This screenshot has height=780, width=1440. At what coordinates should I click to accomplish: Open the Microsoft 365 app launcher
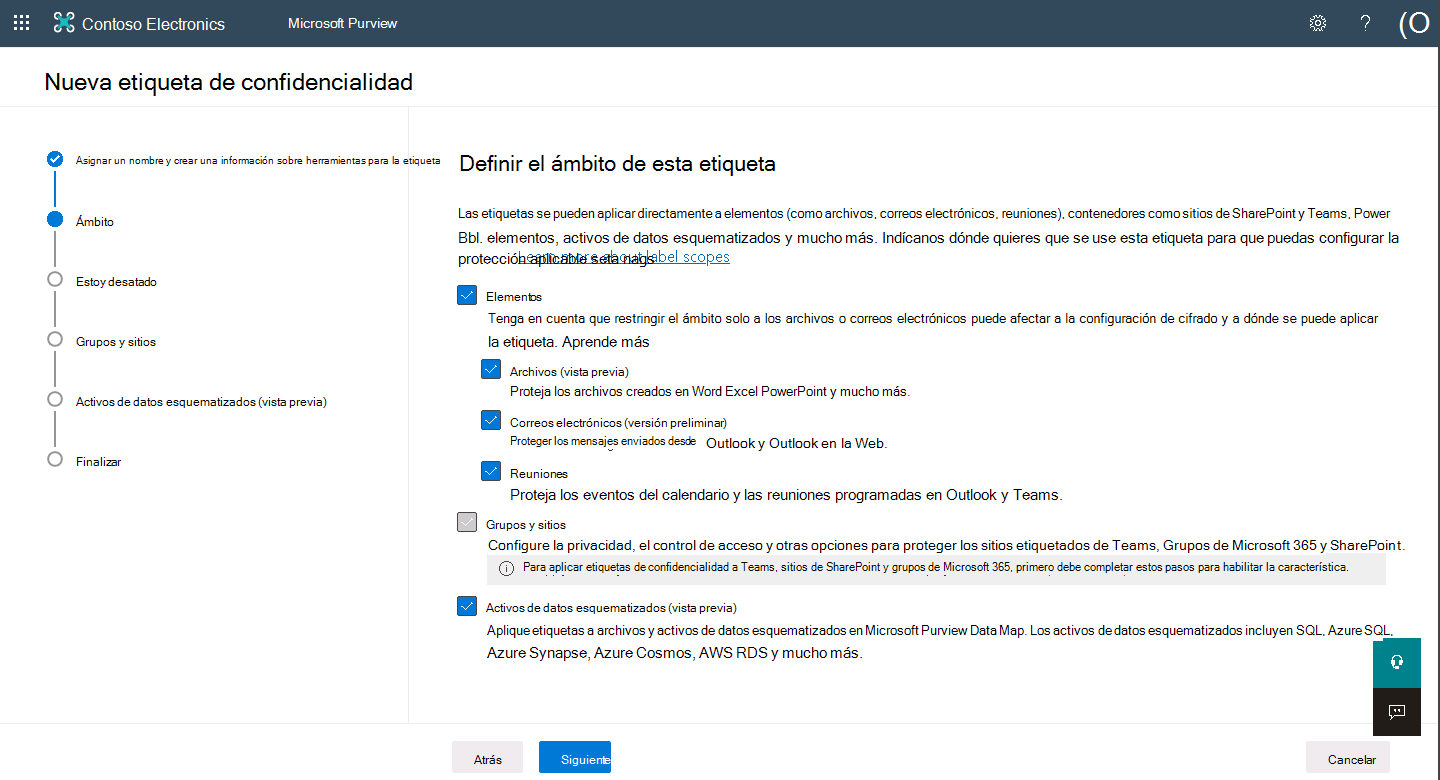tap(21, 22)
